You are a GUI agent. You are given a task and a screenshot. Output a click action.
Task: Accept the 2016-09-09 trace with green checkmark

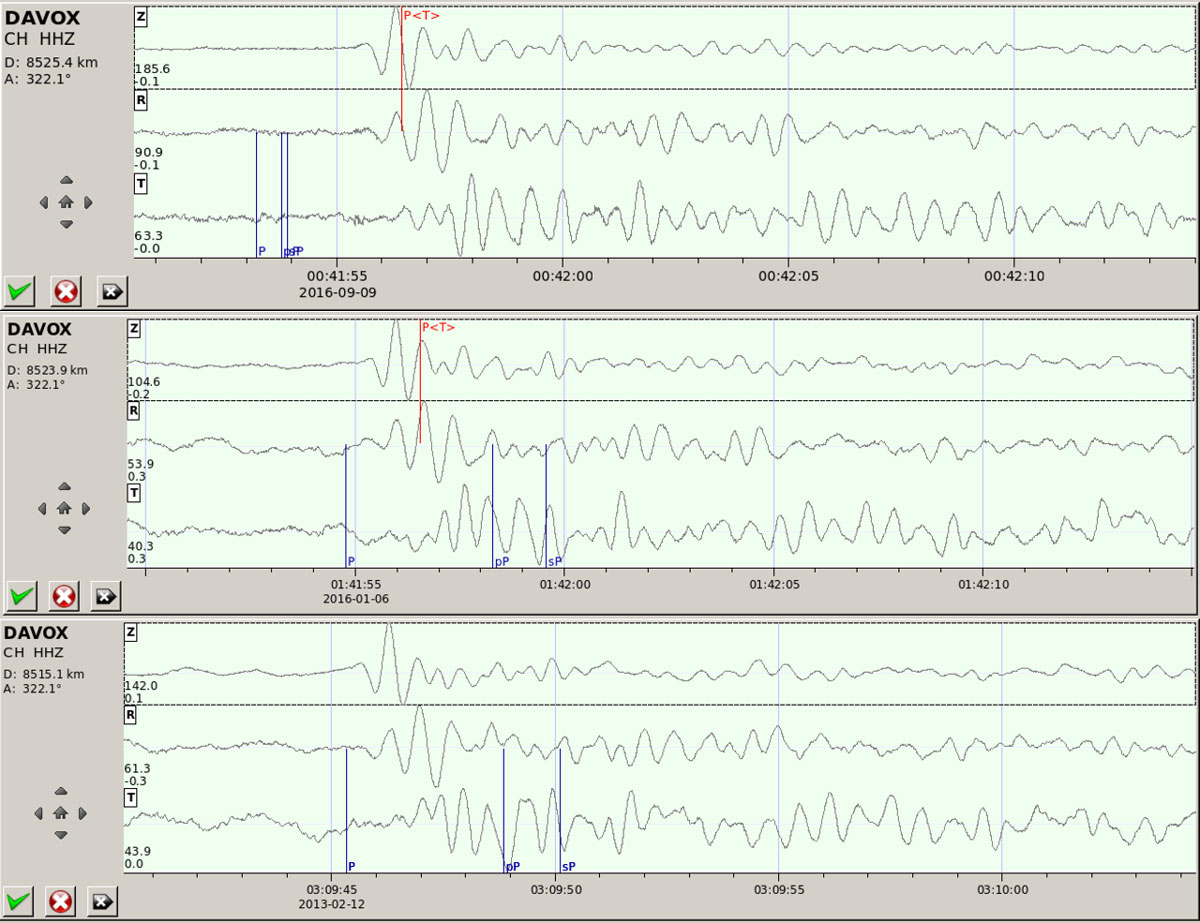(x=20, y=291)
